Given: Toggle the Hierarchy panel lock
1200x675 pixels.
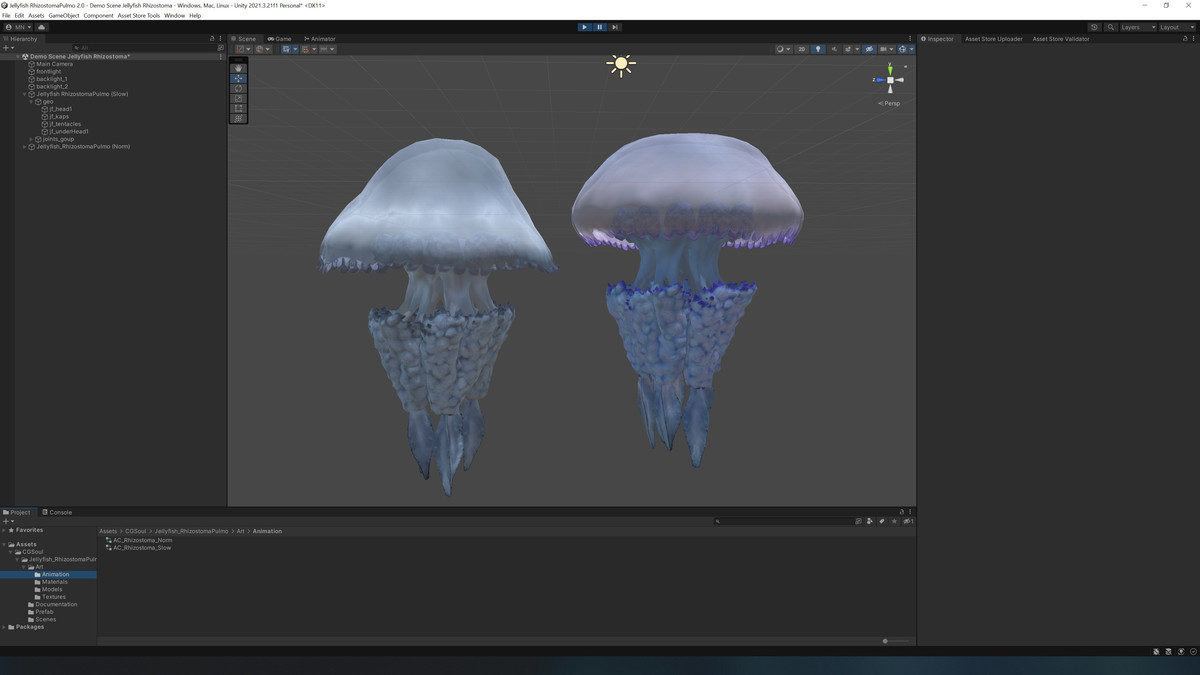Looking at the screenshot, I should tap(212, 39).
